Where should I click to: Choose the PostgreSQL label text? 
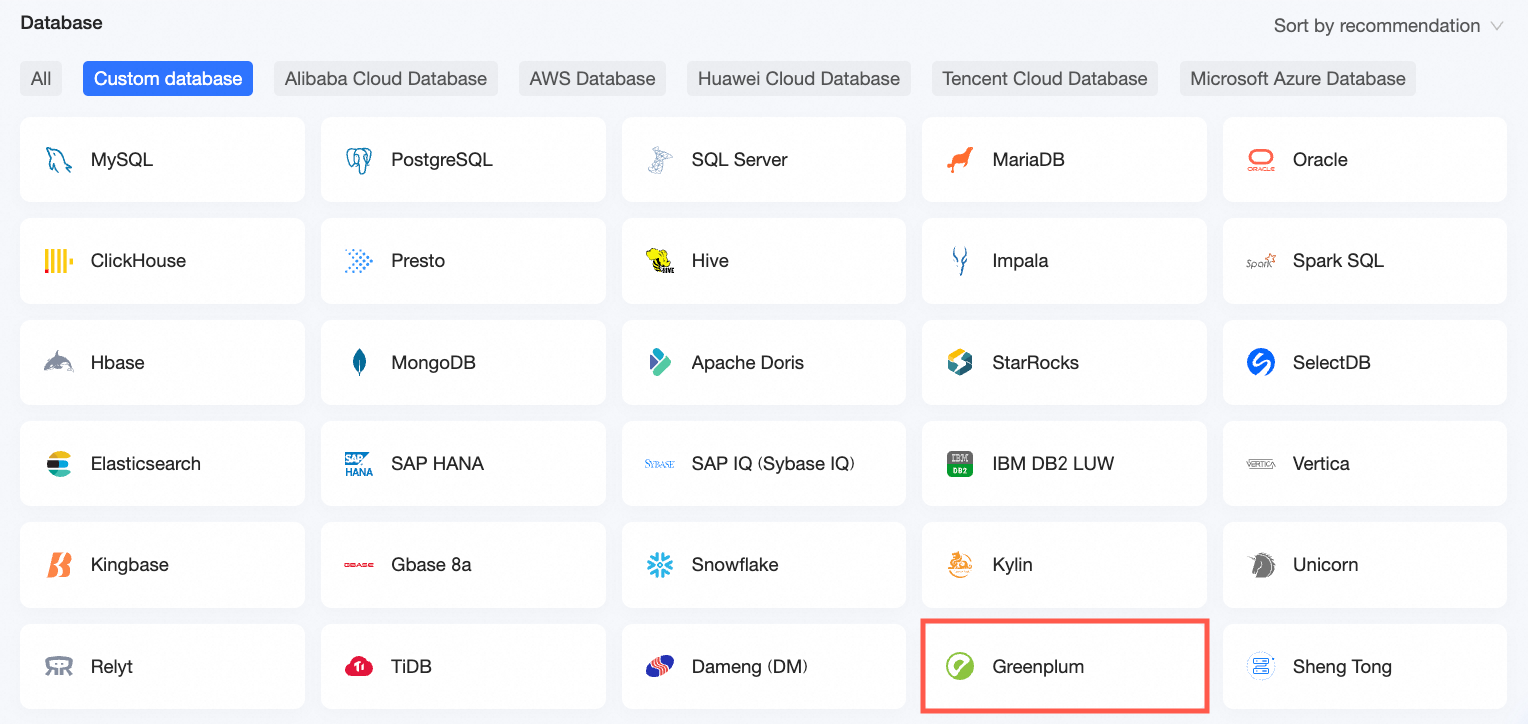tap(442, 160)
